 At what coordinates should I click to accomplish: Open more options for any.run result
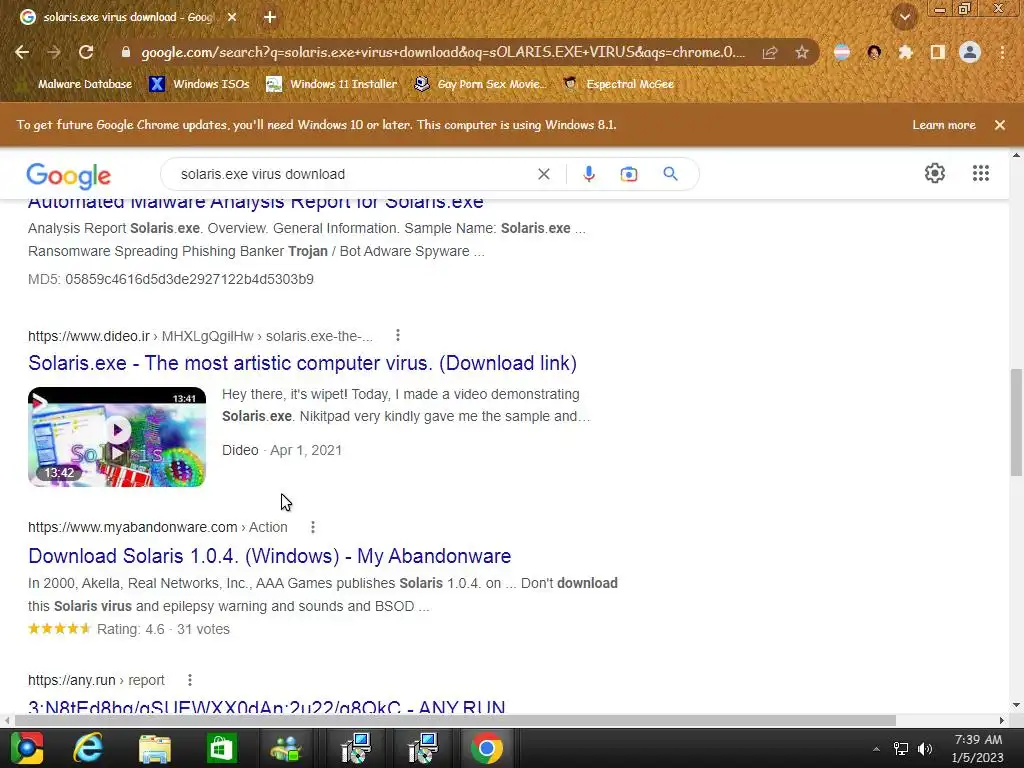190,680
